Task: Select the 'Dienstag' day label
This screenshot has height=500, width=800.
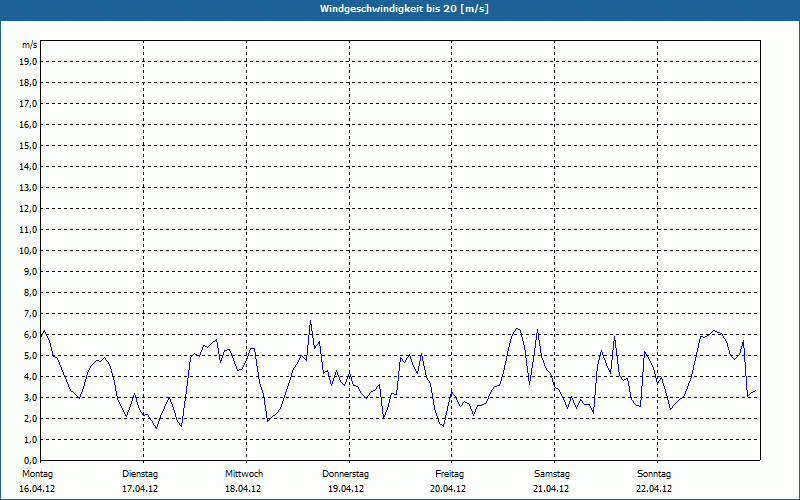Action: [140, 474]
